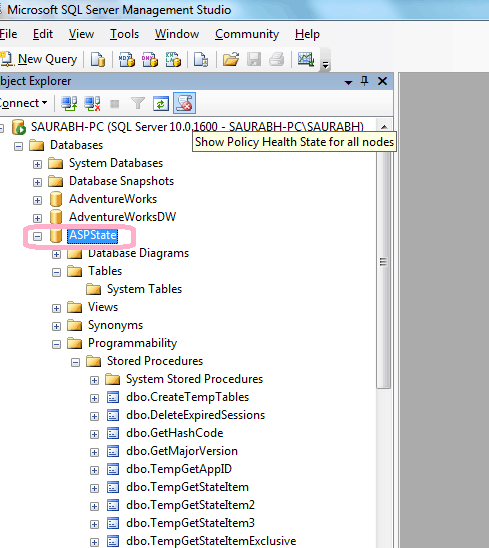Open the toolbar options overflow arrow

(x=325, y=65)
